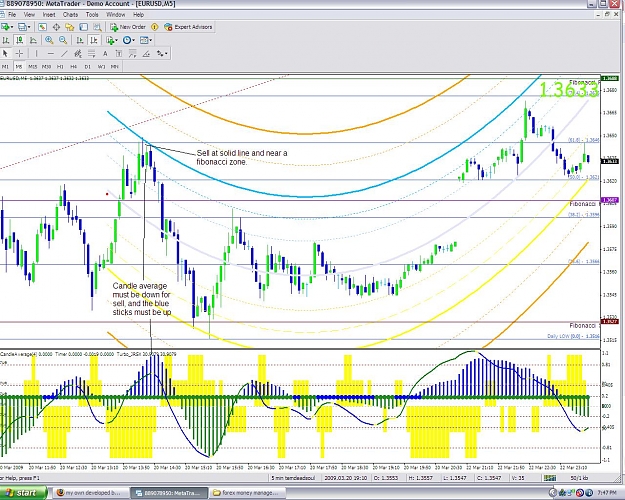Switch timeframe to H4
The height and width of the screenshot is (500, 625).
pos(74,67)
